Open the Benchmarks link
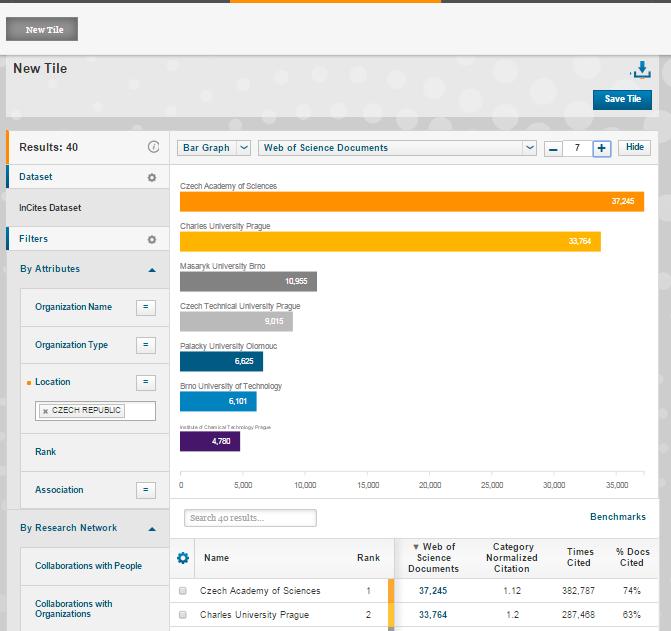This screenshot has width=671, height=631. point(618,517)
